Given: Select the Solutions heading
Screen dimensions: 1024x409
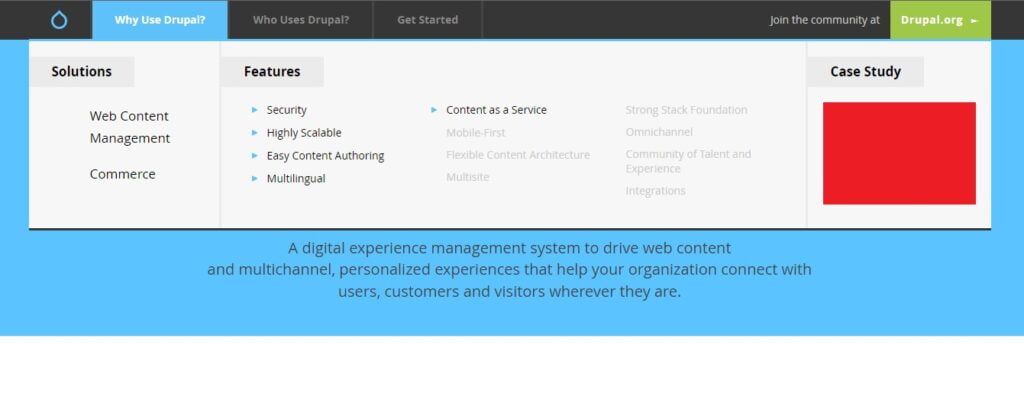Looking at the screenshot, I should 82,72.
